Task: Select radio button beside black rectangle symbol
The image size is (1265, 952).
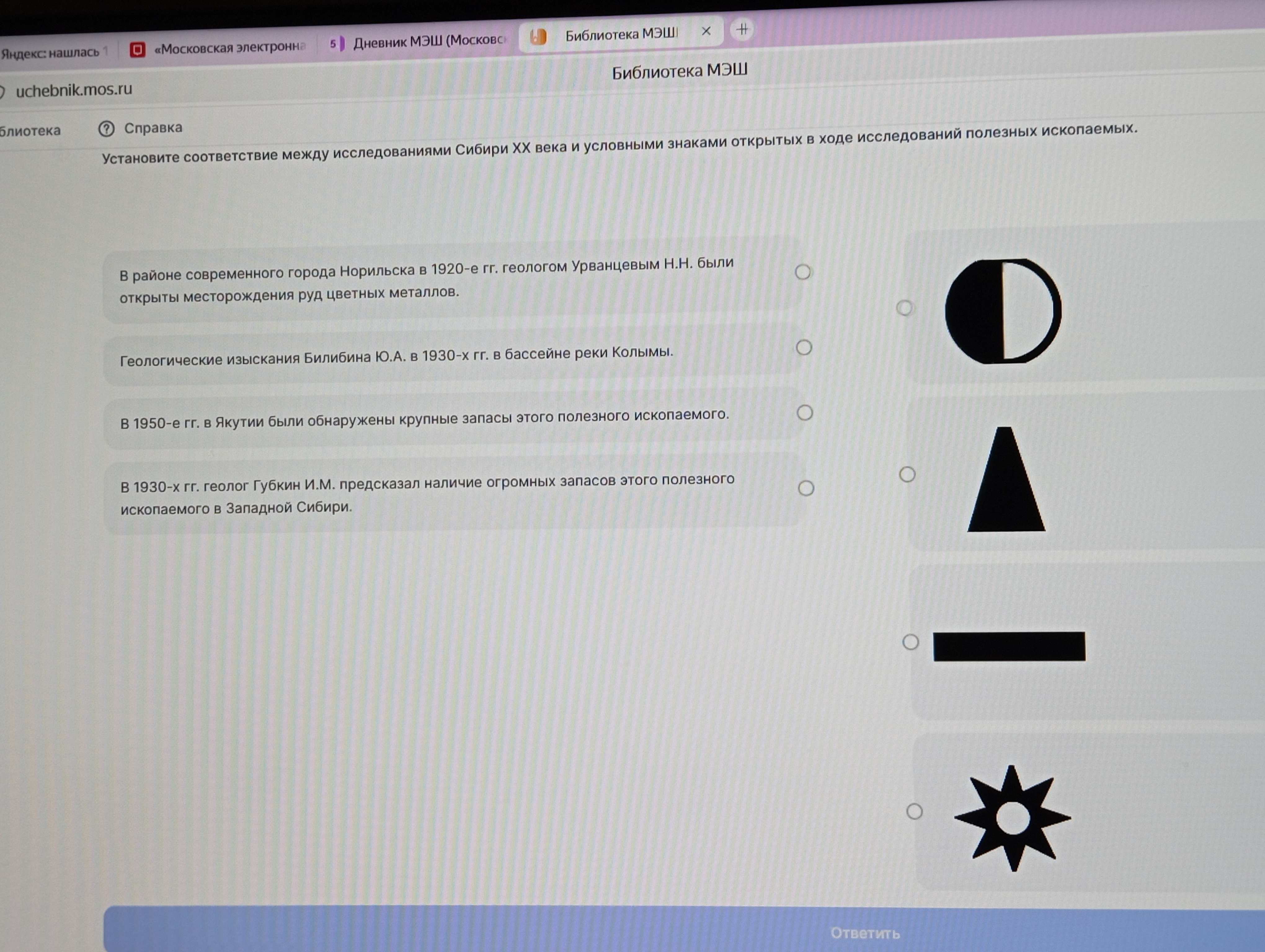Action: coord(910,642)
